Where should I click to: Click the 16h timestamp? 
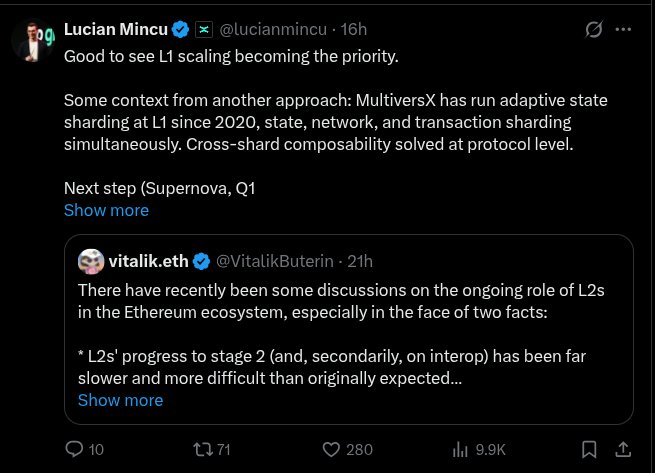[x=354, y=30]
